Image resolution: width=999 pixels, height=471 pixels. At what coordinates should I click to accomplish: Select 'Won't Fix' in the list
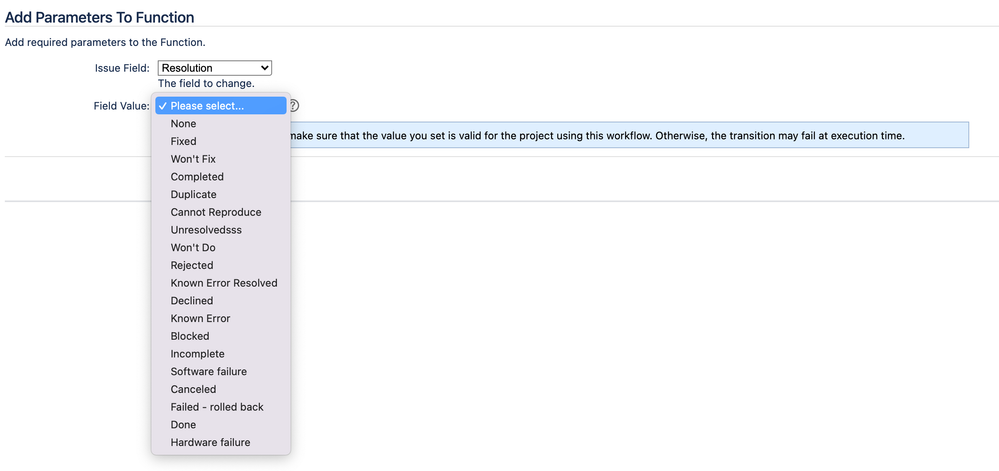click(220, 159)
